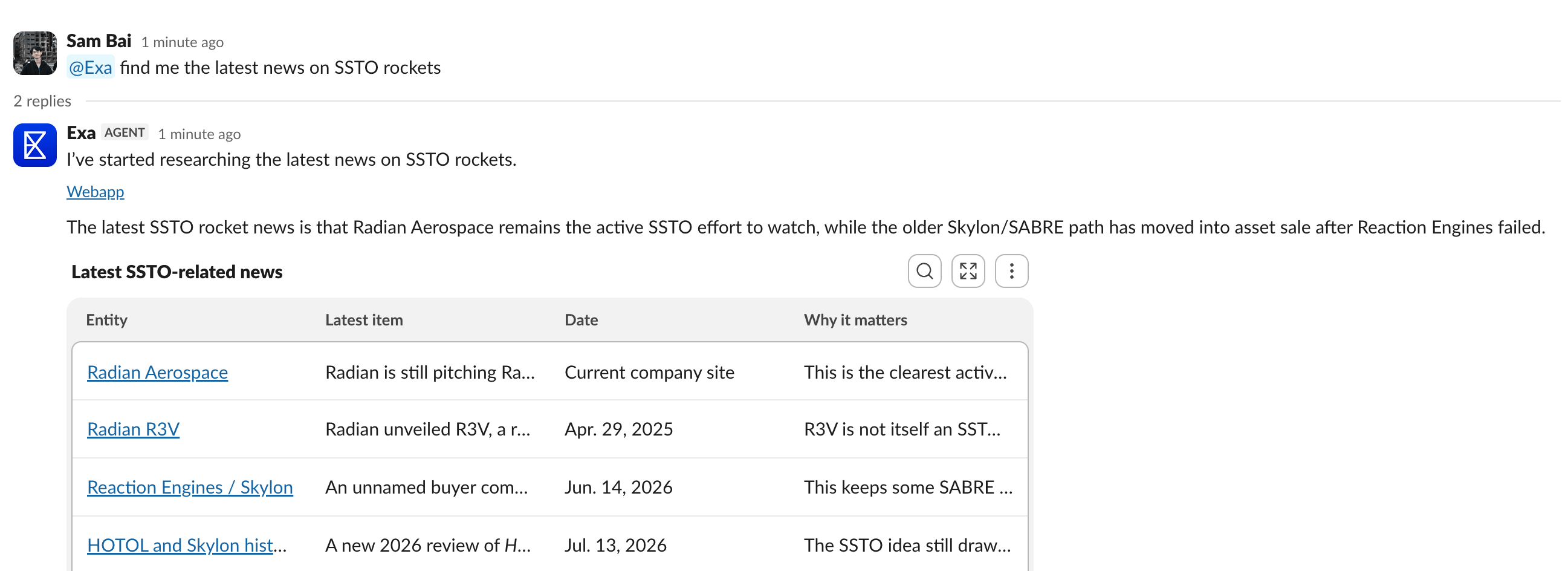Click the Exa agent logo avatar
The image size is (1568, 571).
(34, 145)
